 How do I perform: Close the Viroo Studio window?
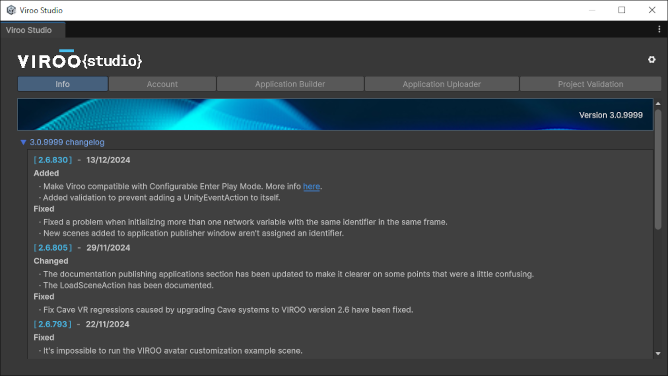tap(652, 10)
